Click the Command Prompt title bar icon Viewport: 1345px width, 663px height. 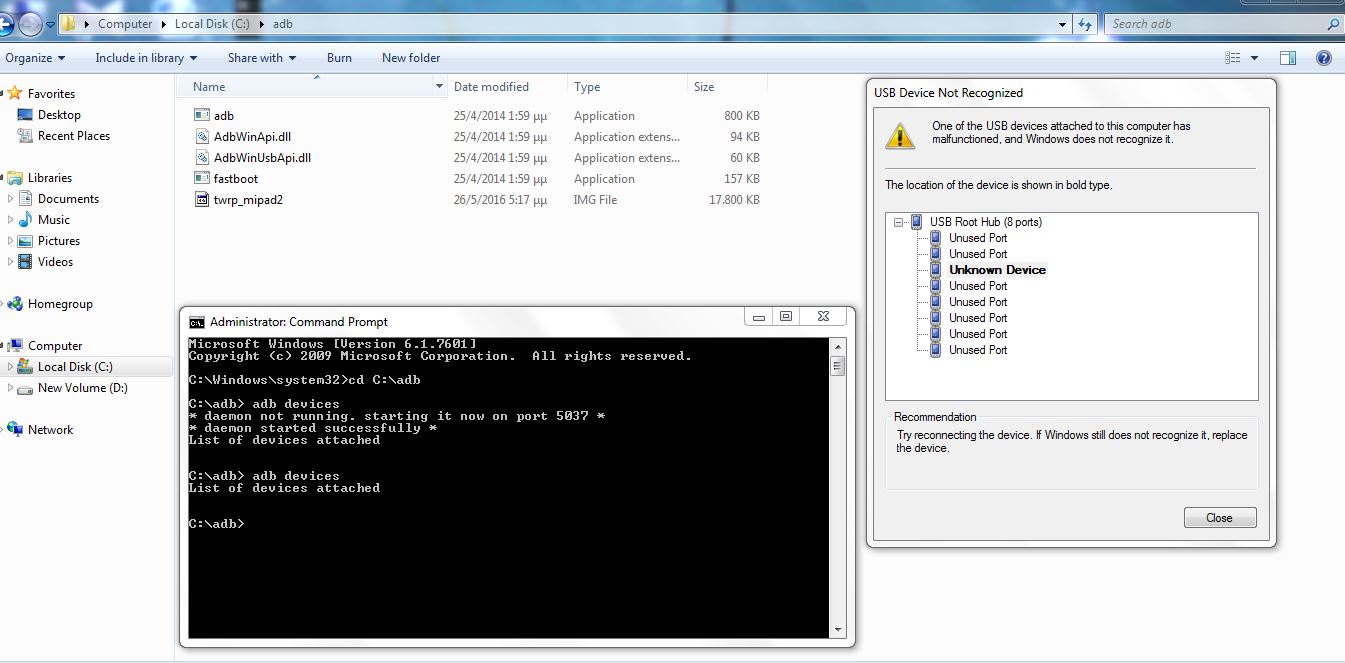tap(197, 322)
